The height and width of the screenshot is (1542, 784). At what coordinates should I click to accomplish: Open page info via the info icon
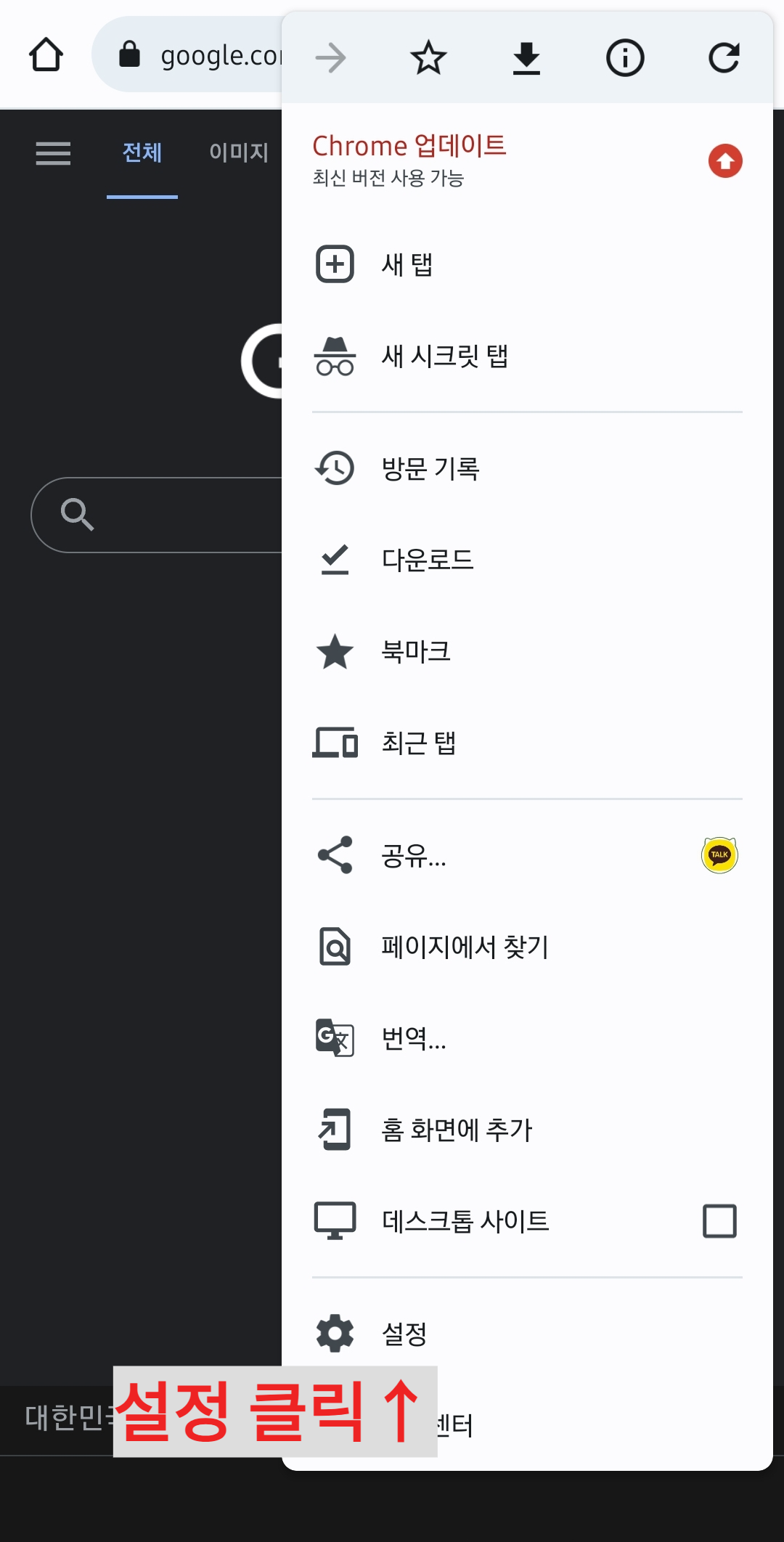pos(625,58)
